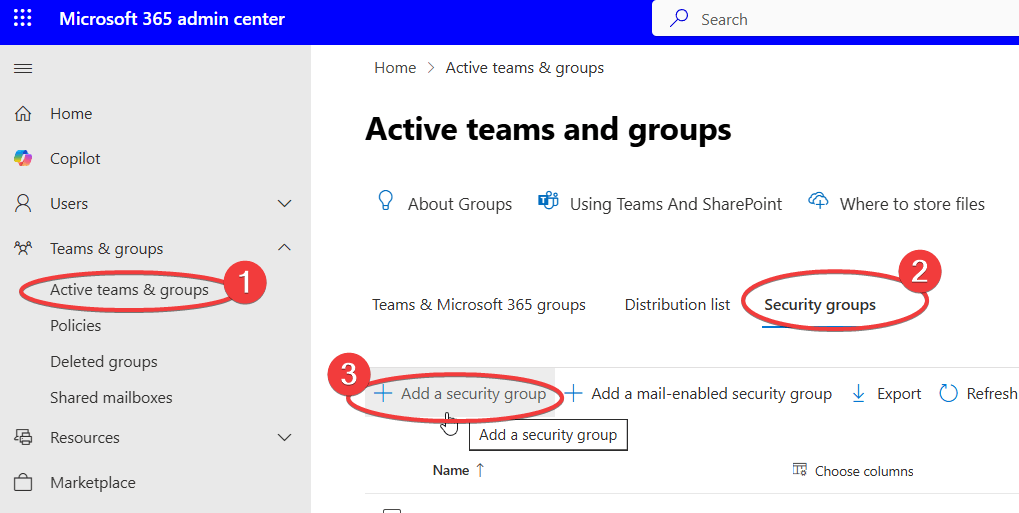Open Deleted groups in sidebar
The height and width of the screenshot is (513, 1019).
click(x=104, y=362)
